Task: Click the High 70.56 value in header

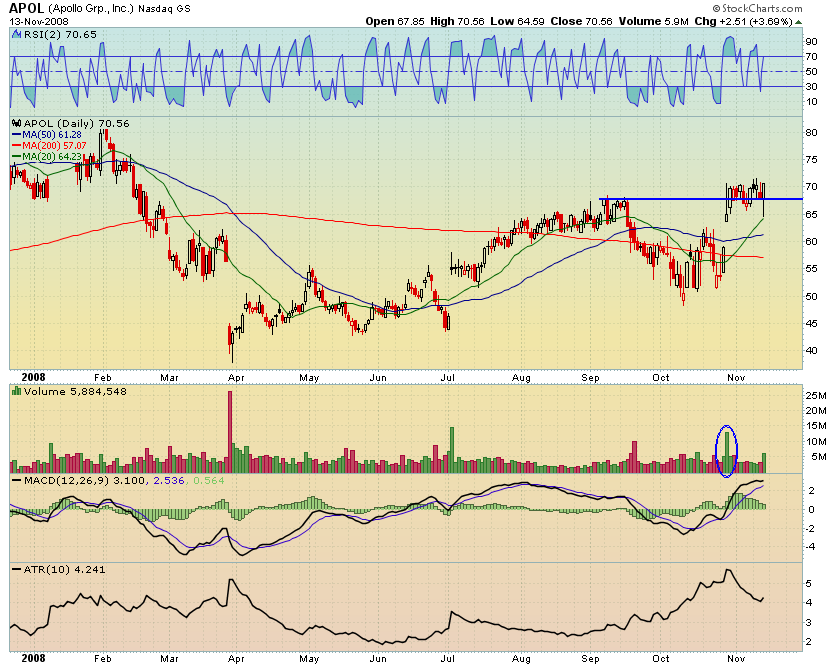Action: pyautogui.click(x=457, y=22)
